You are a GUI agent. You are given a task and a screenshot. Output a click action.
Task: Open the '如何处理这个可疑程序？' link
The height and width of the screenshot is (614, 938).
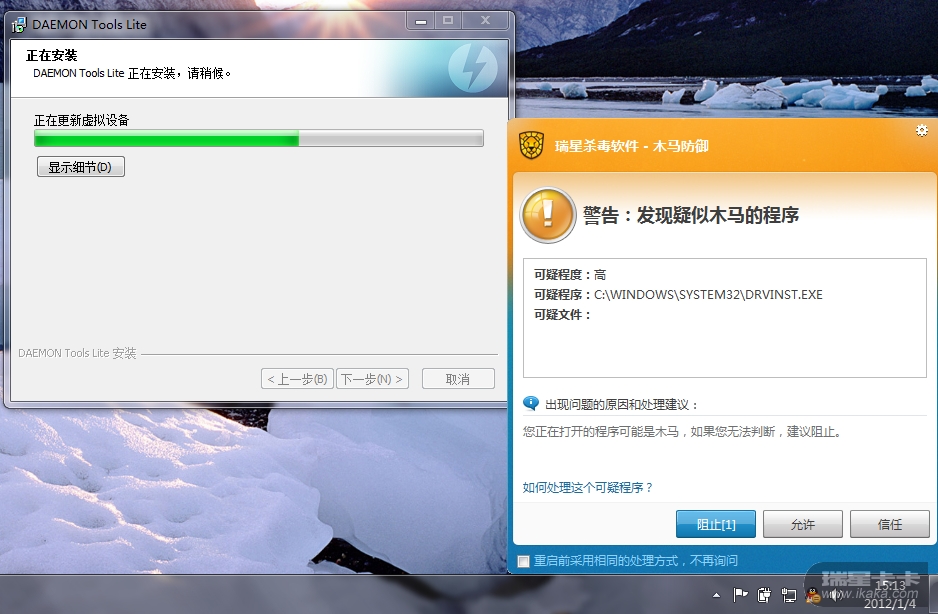pyautogui.click(x=587, y=487)
